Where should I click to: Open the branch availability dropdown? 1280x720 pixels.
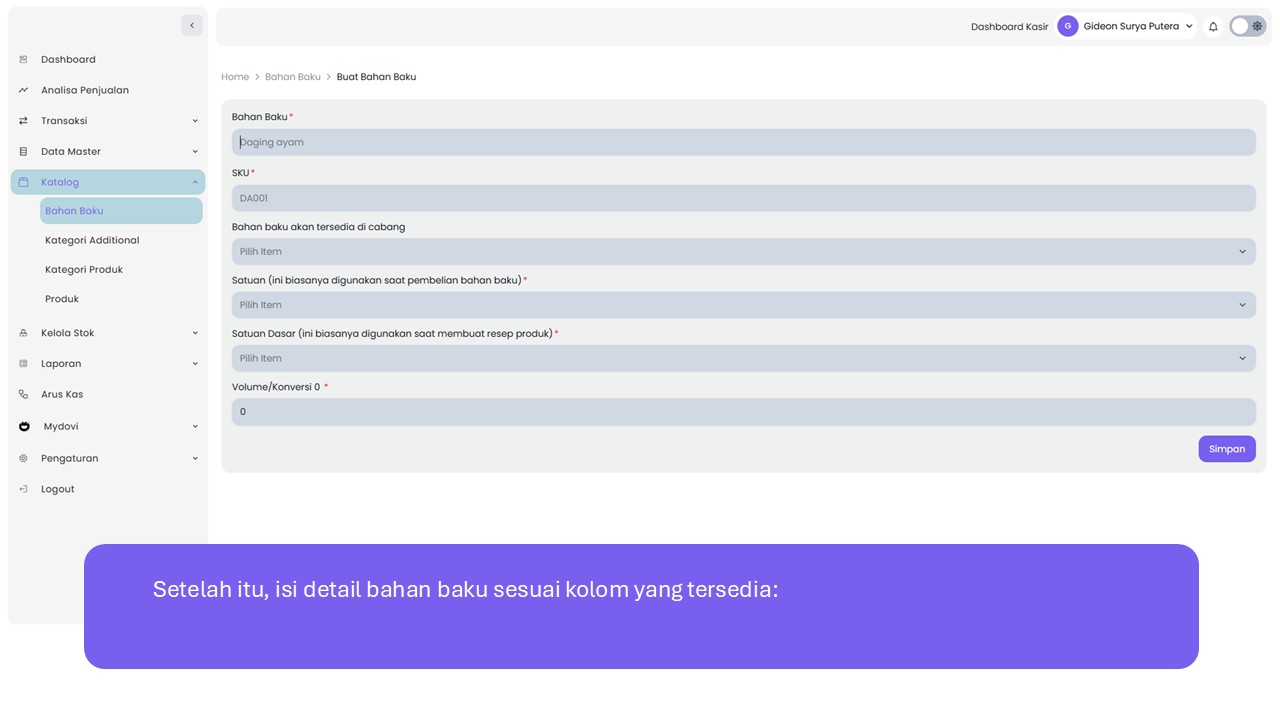click(x=743, y=252)
